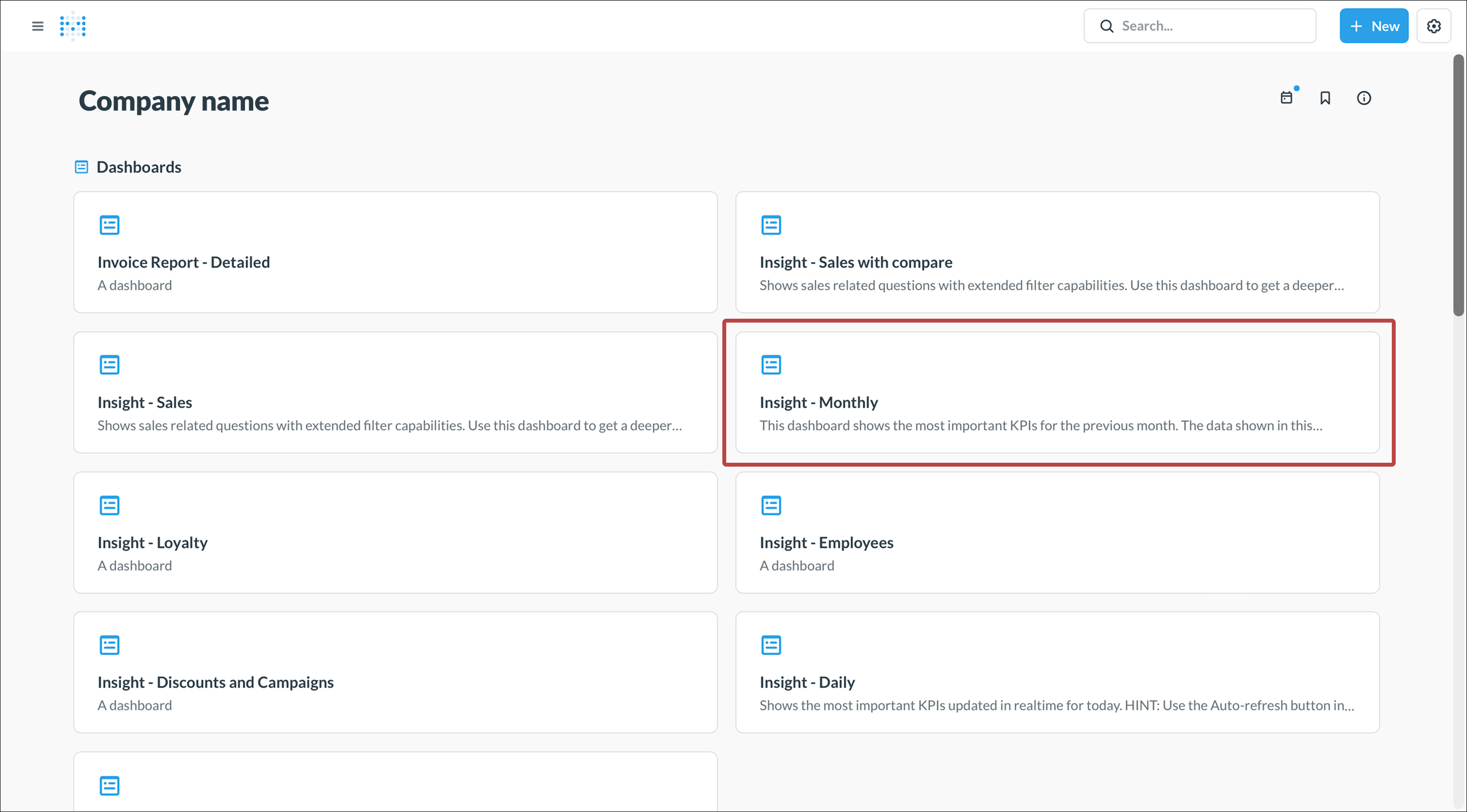
Task: Open Insight - Employees dashboard
Action: tap(826, 543)
